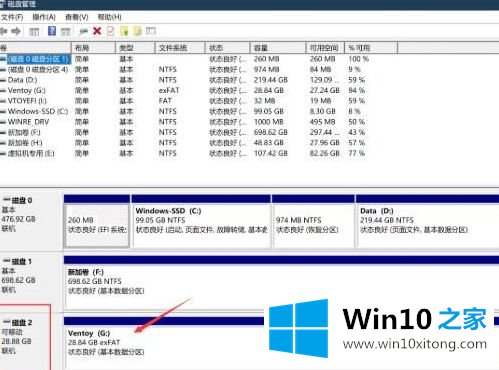The width and height of the screenshot is (499, 370).
Task: Click the 48.83 GB capacity cell
Action: tap(269, 143)
